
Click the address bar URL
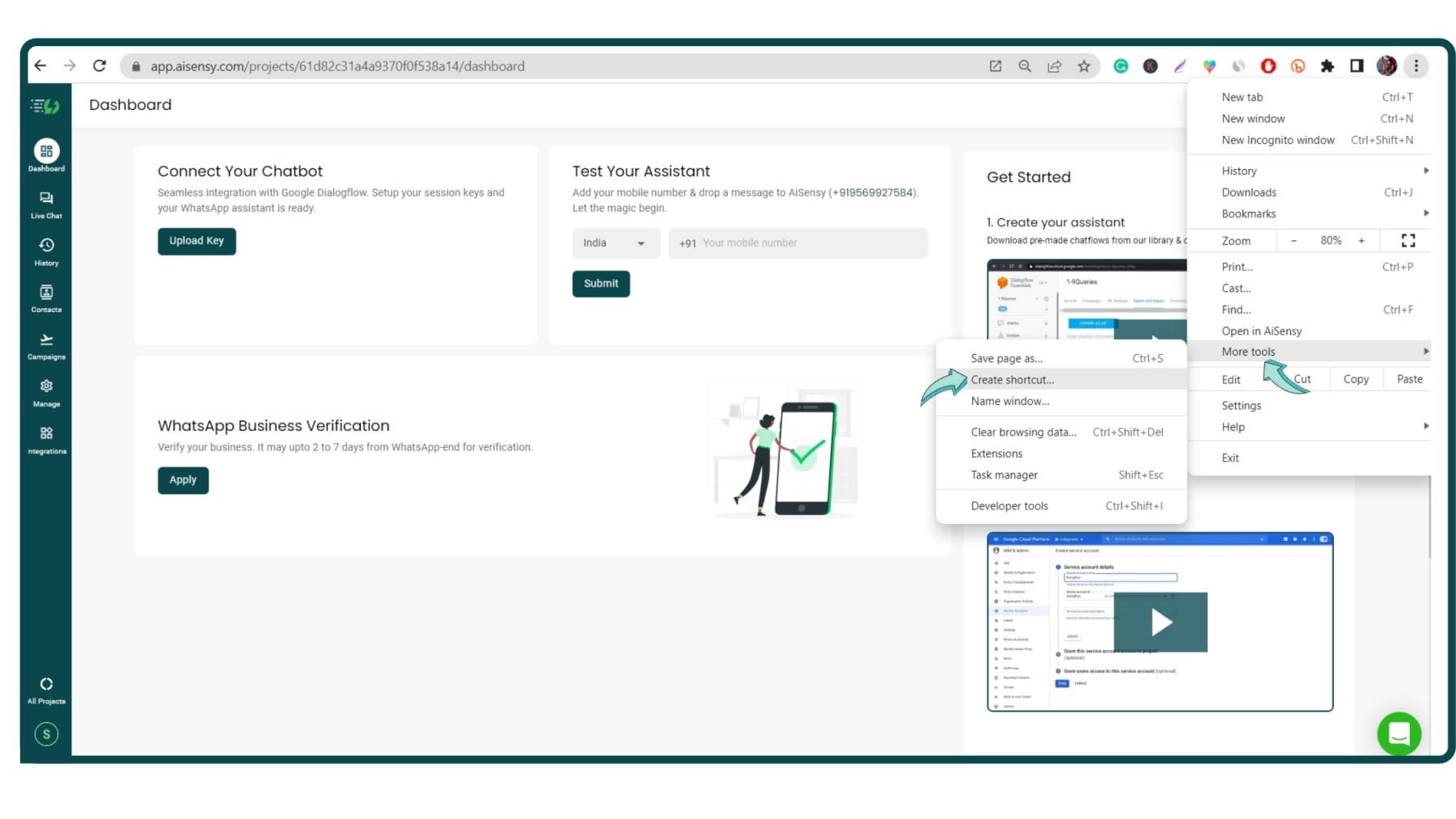[x=337, y=66]
